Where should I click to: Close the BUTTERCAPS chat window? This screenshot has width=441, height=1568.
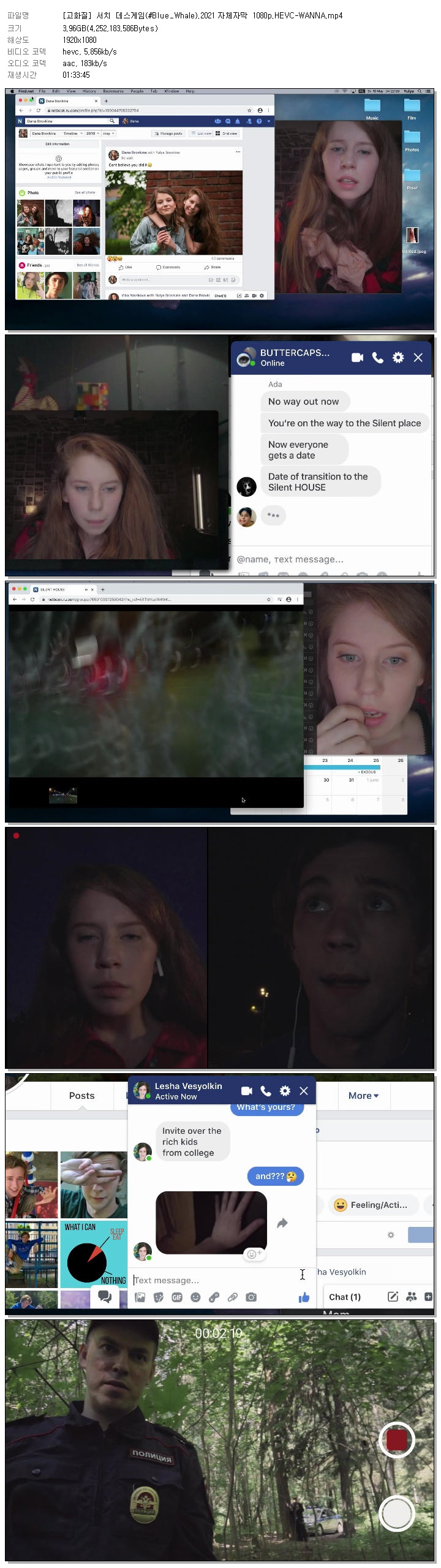point(418,357)
